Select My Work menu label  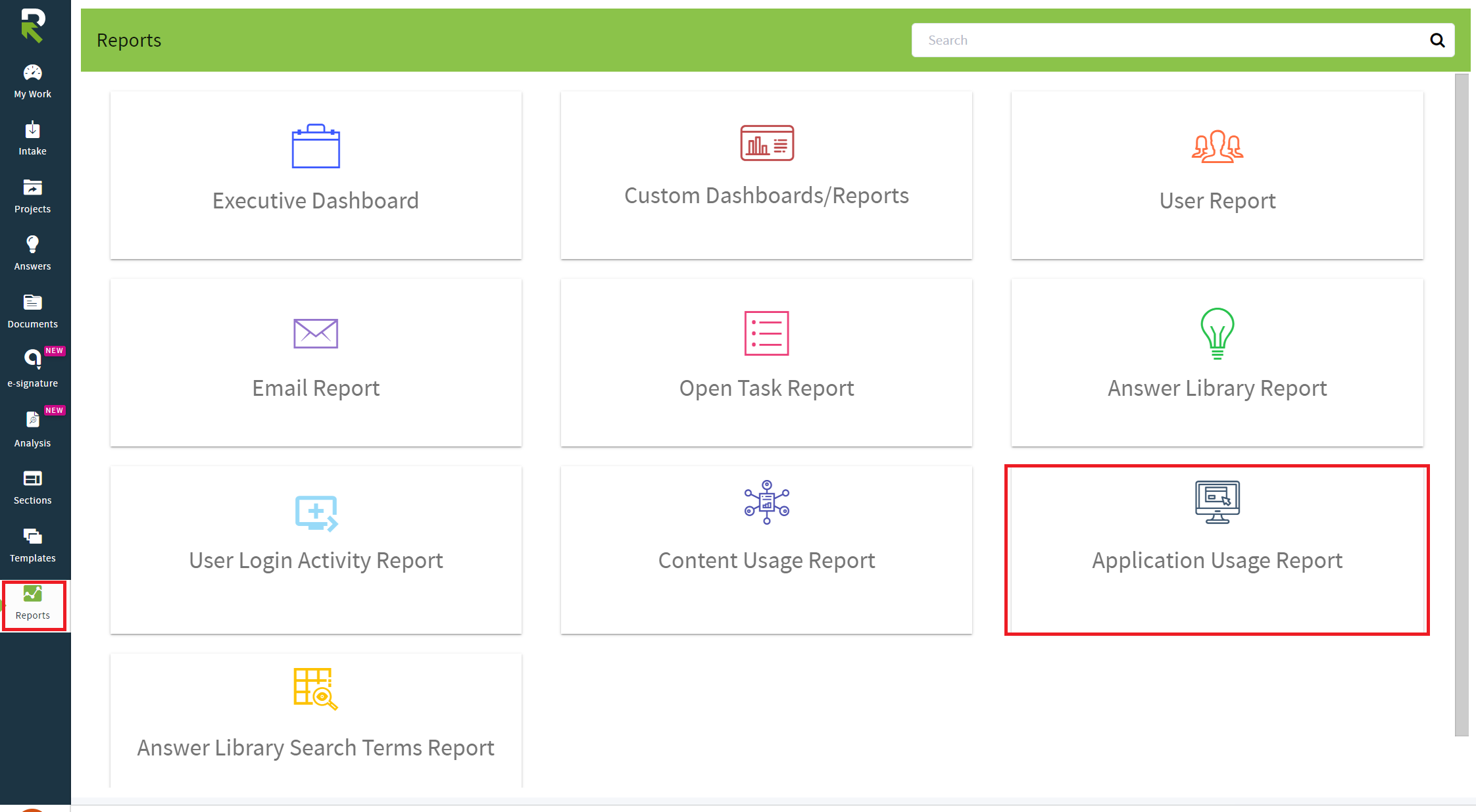click(33, 94)
